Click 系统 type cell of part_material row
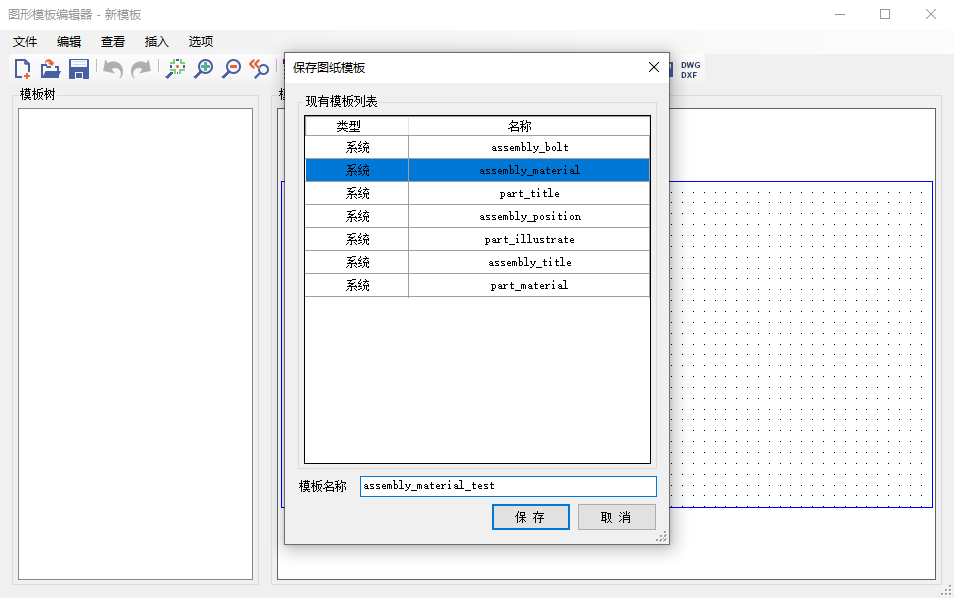This screenshot has height=598, width=954. tap(357, 285)
